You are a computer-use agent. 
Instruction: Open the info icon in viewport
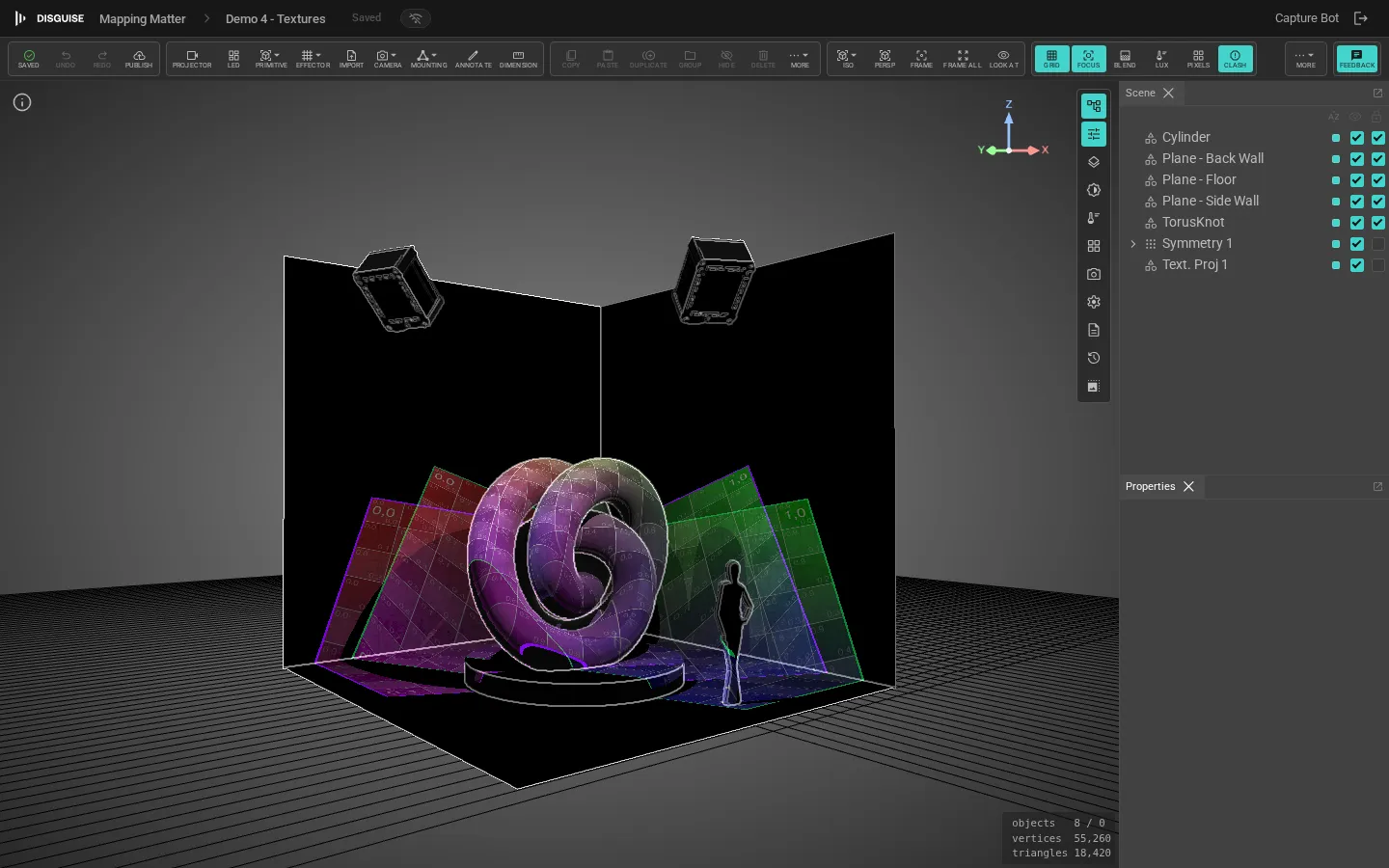(x=22, y=102)
